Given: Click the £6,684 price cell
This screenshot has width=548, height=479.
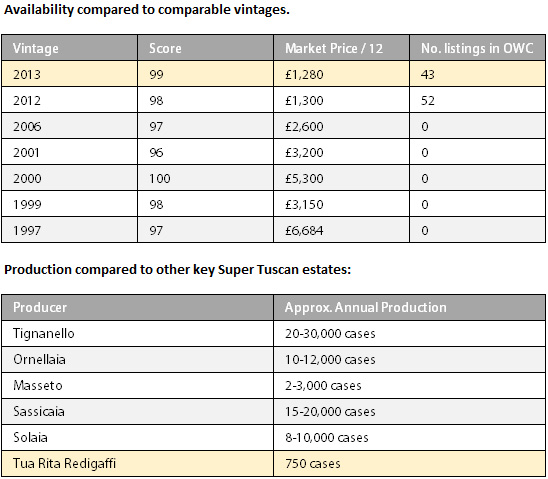Looking at the screenshot, I should 341,230.
